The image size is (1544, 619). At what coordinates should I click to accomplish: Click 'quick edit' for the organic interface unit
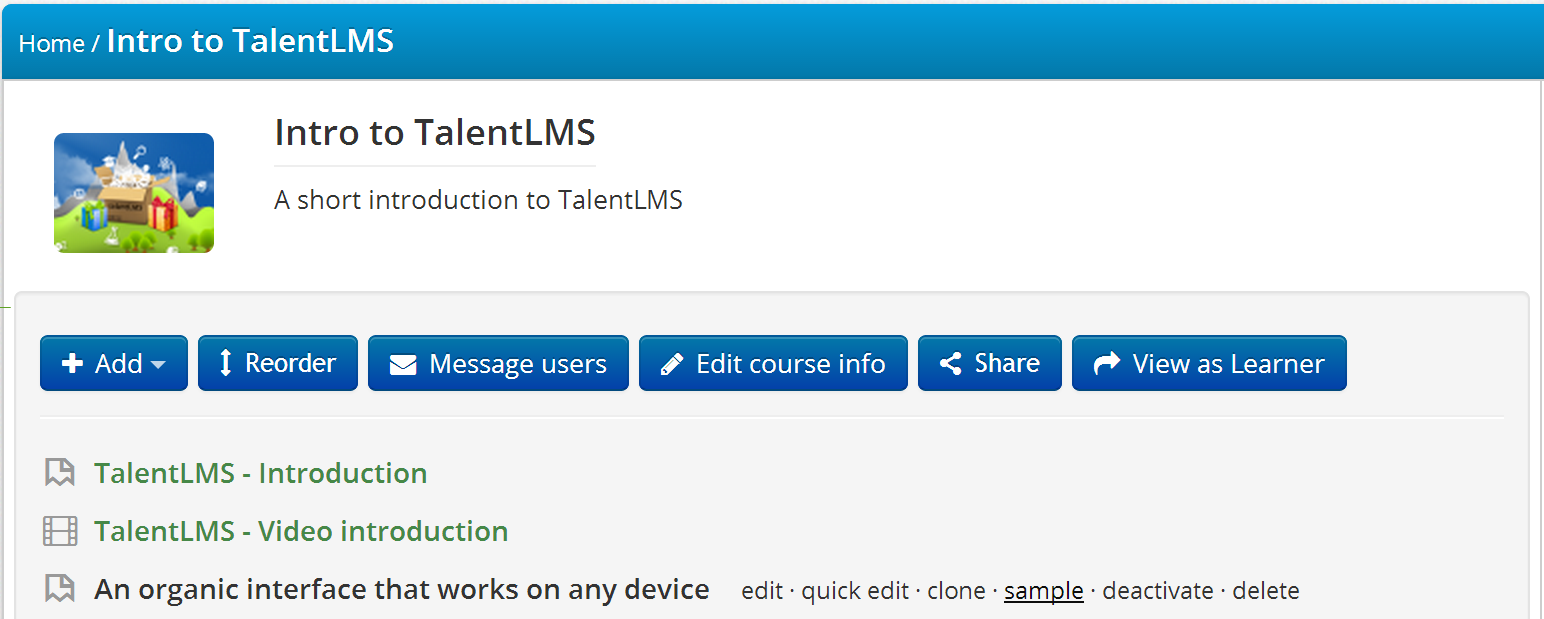tap(855, 591)
